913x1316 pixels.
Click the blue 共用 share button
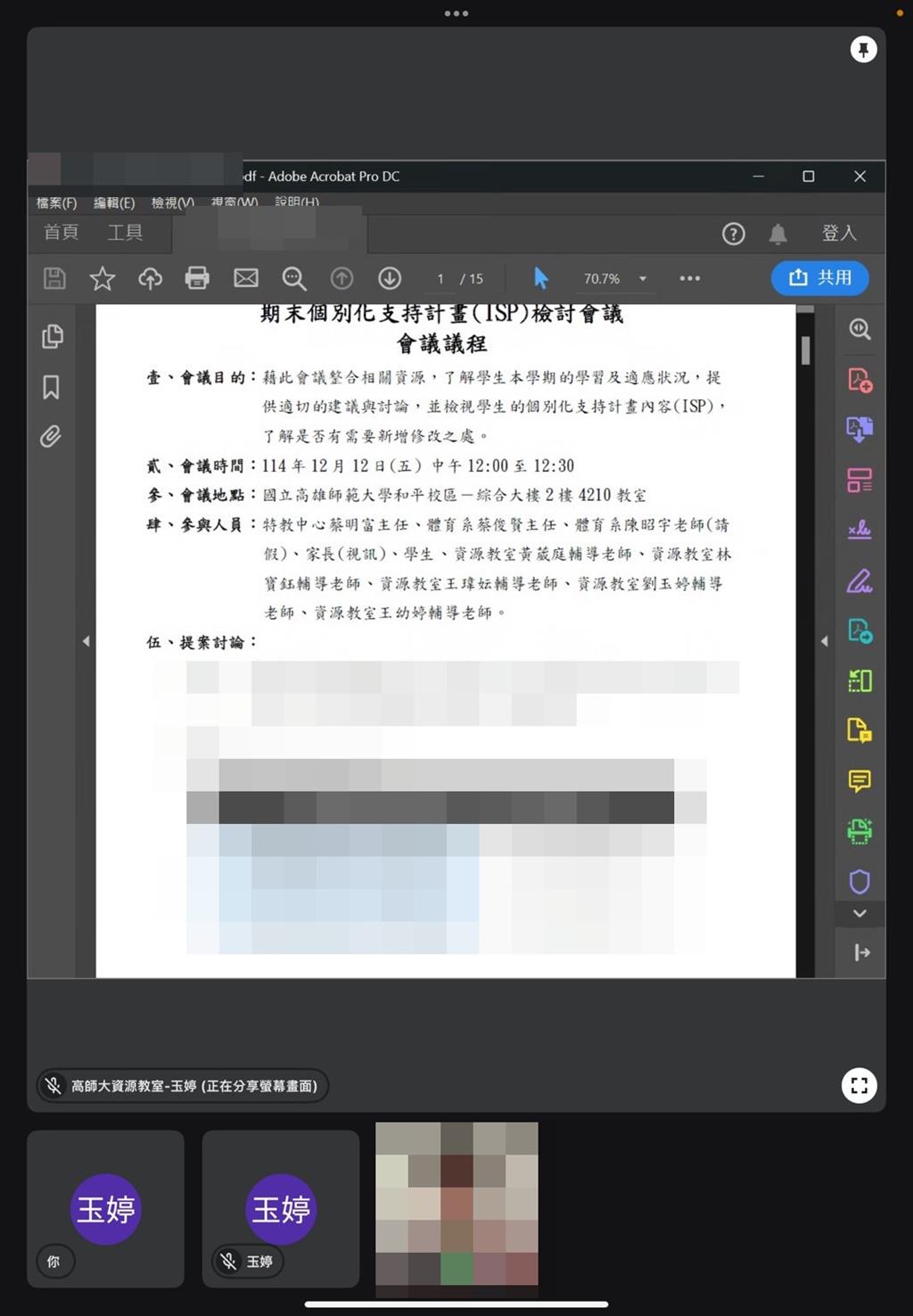[x=819, y=277]
